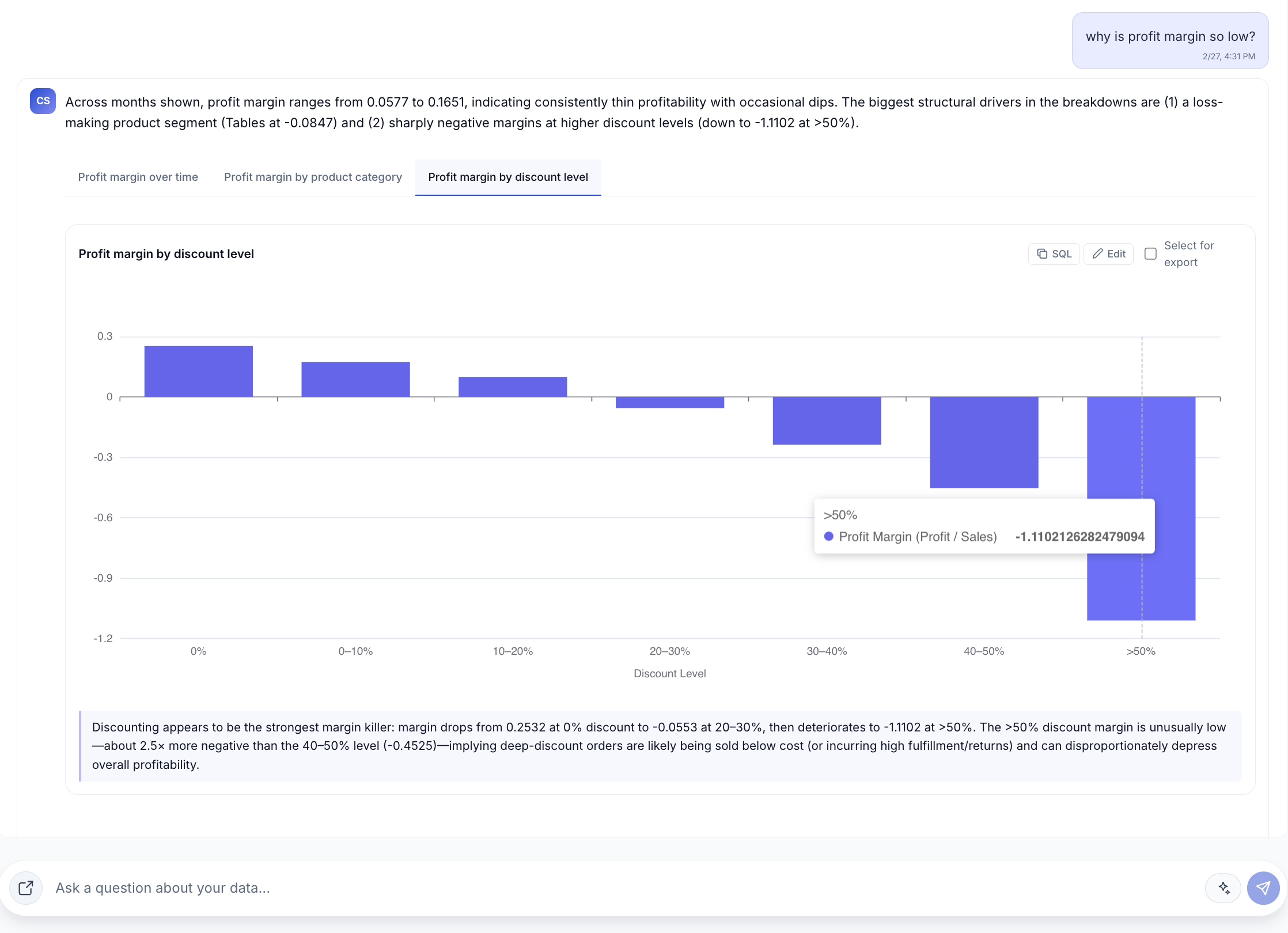This screenshot has height=933, width=1288.
Task: Click the 20–30% discount negative bar
Action: pos(669,402)
